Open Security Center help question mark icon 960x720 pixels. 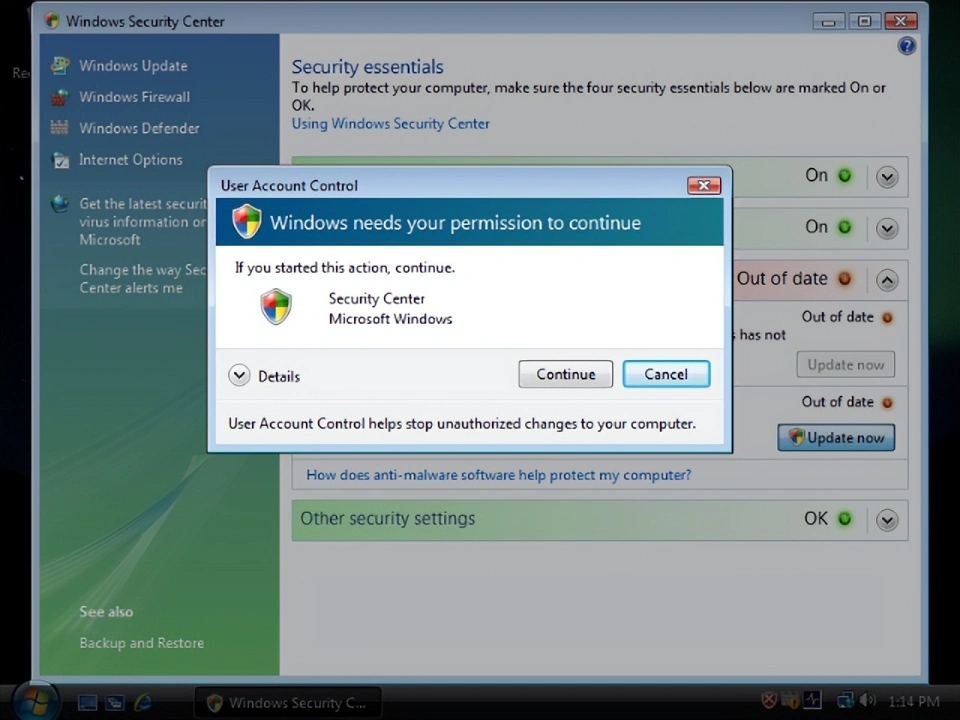[906, 46]
